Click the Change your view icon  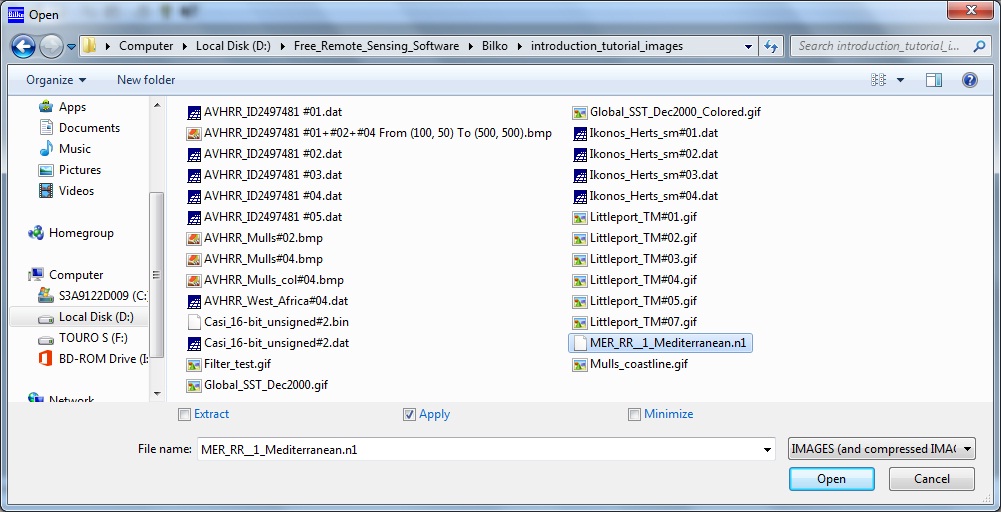(879, 80)
